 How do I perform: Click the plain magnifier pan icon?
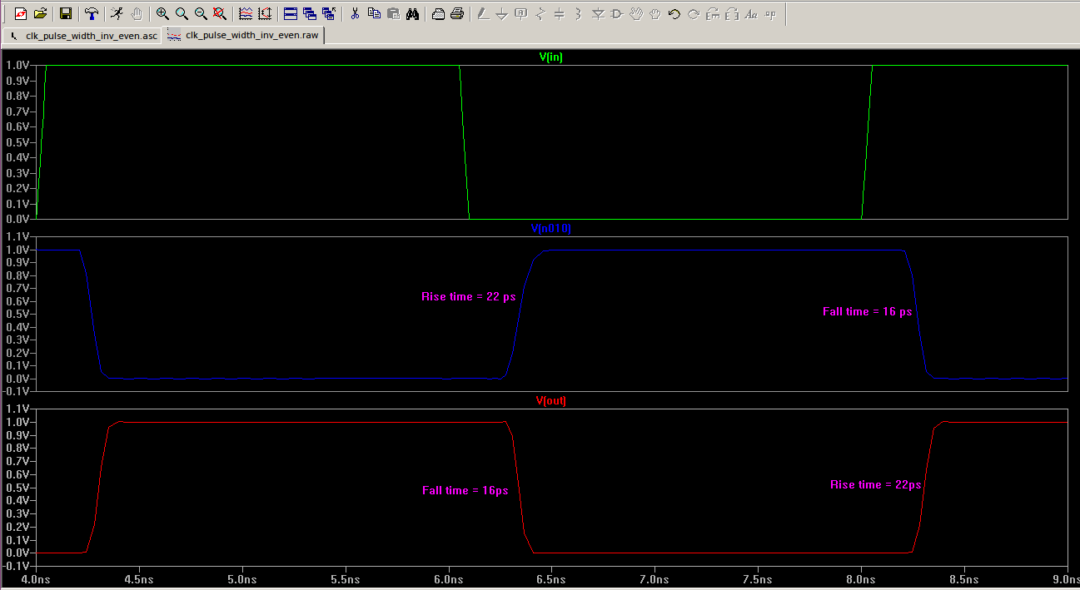click(181, 14)
